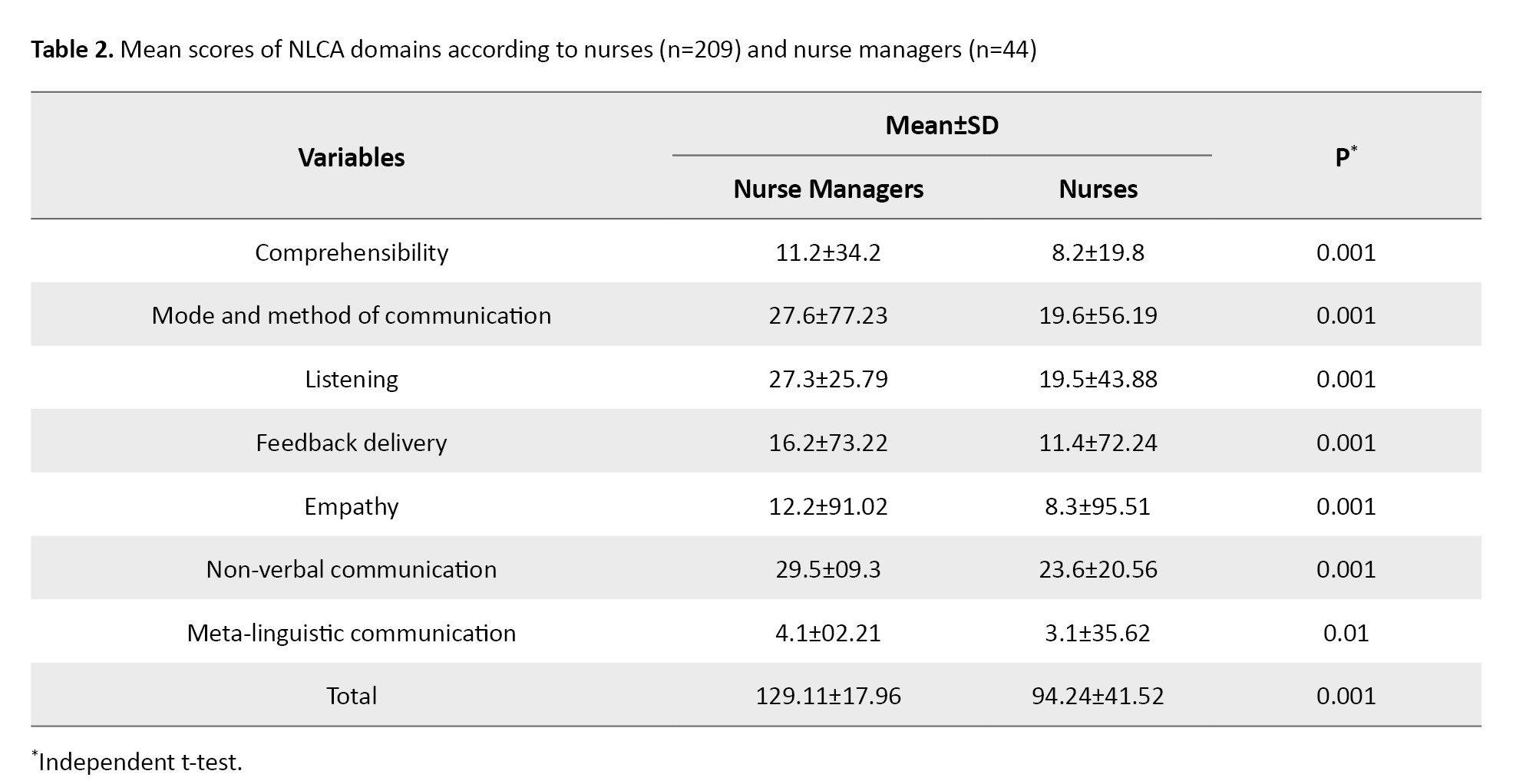The height and width of the screenshot is (784, 1516).
Task: Select the "Listening" row label
Action: tap(351, 379)
